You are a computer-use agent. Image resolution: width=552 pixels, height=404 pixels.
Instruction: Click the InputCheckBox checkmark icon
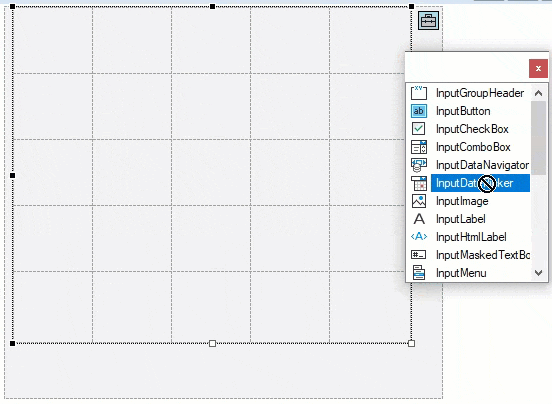point(419,129)
